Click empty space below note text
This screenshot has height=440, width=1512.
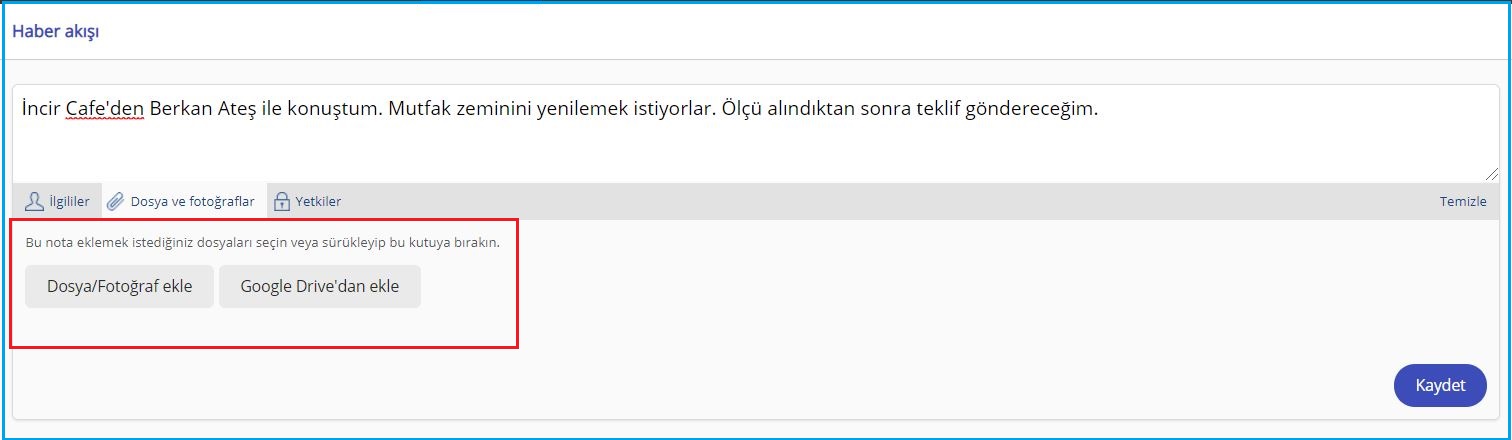[x=750, y=152]
